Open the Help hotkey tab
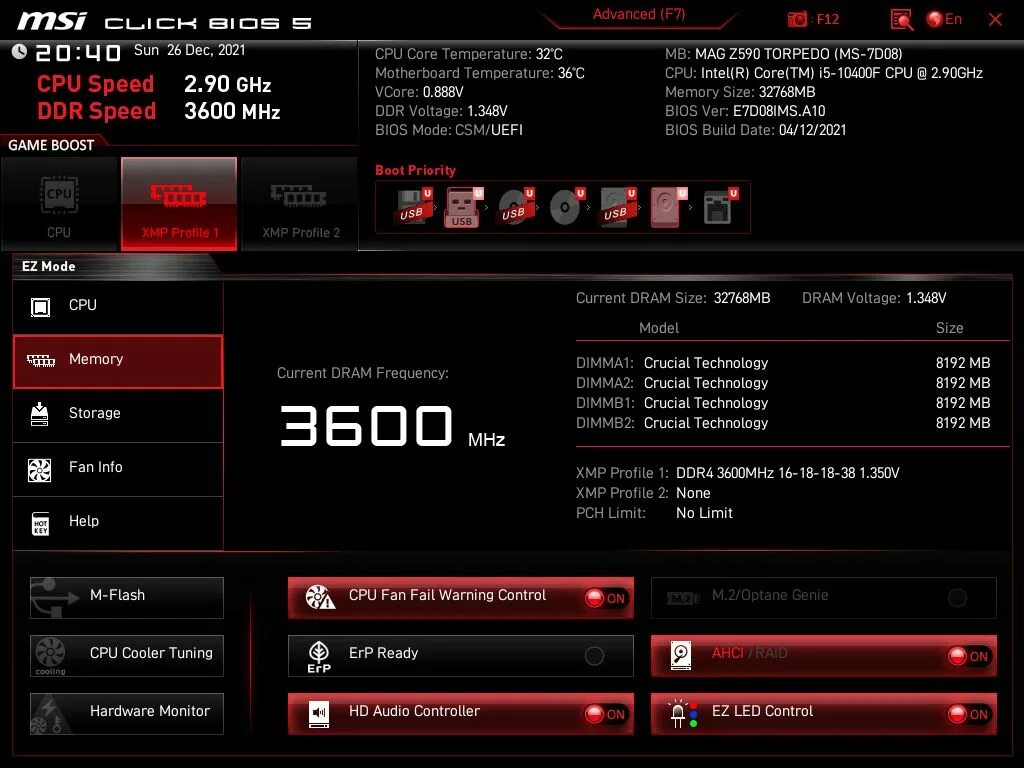Image resolution: width=1024 pixels, height=768 pixels. (118, 523)
